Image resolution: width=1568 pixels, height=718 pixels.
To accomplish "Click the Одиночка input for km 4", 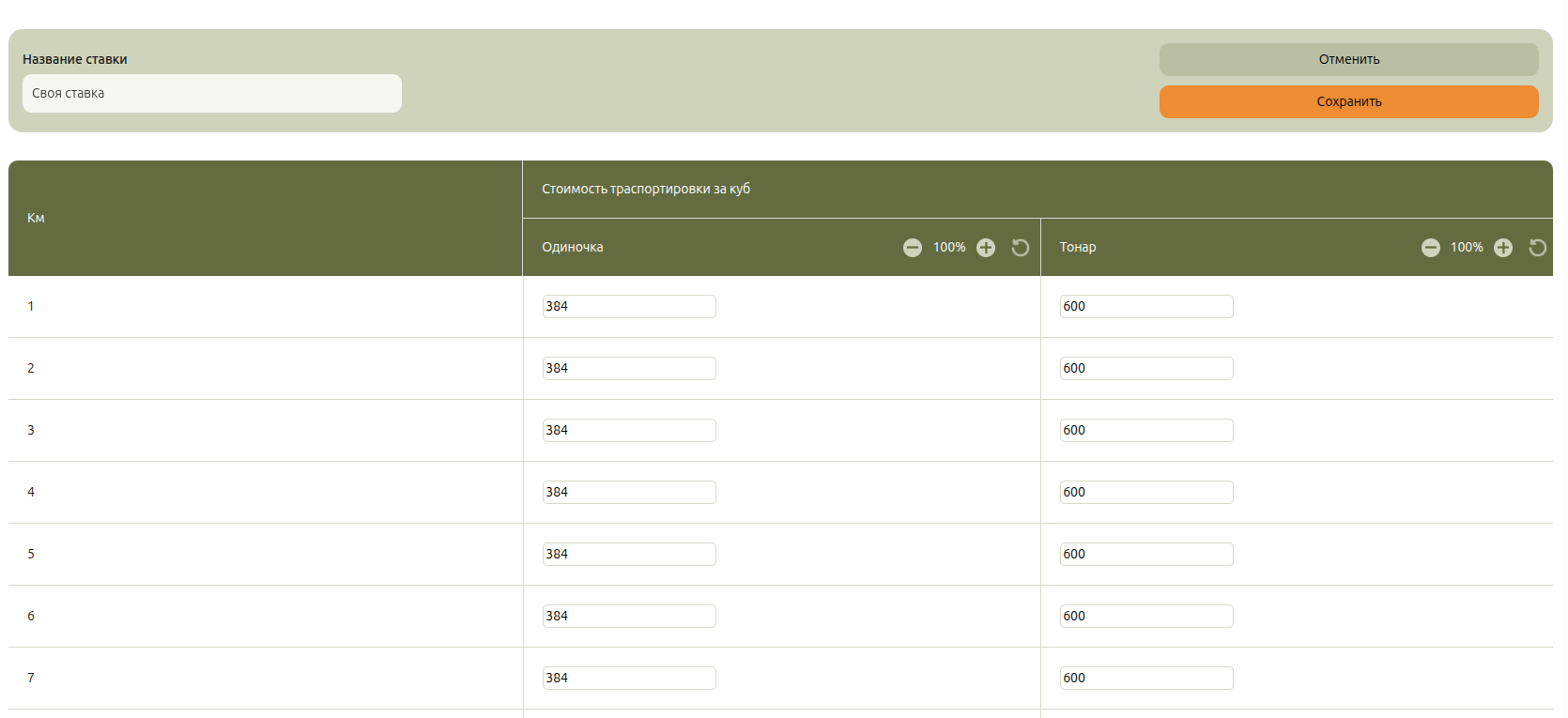I will (629, 493).
